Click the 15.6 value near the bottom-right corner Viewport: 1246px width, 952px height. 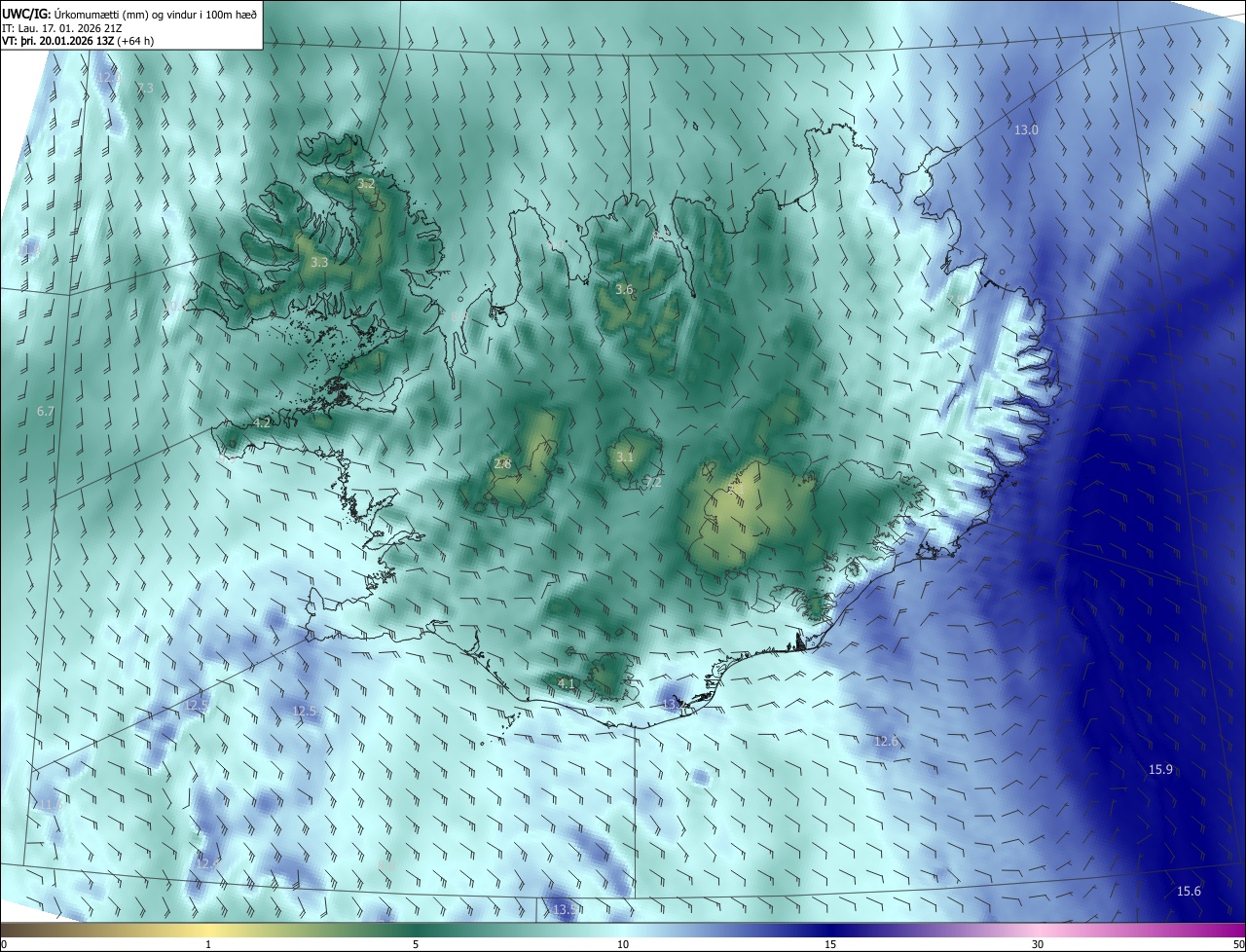pos(1189,891)
